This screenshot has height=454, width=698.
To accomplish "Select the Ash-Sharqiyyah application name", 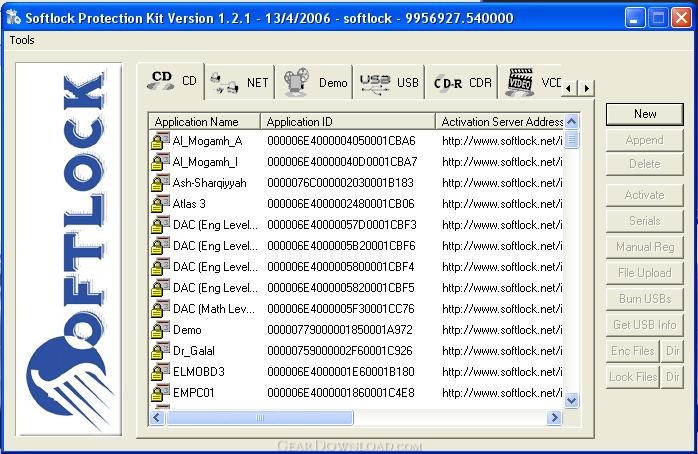I will (209, 183).
